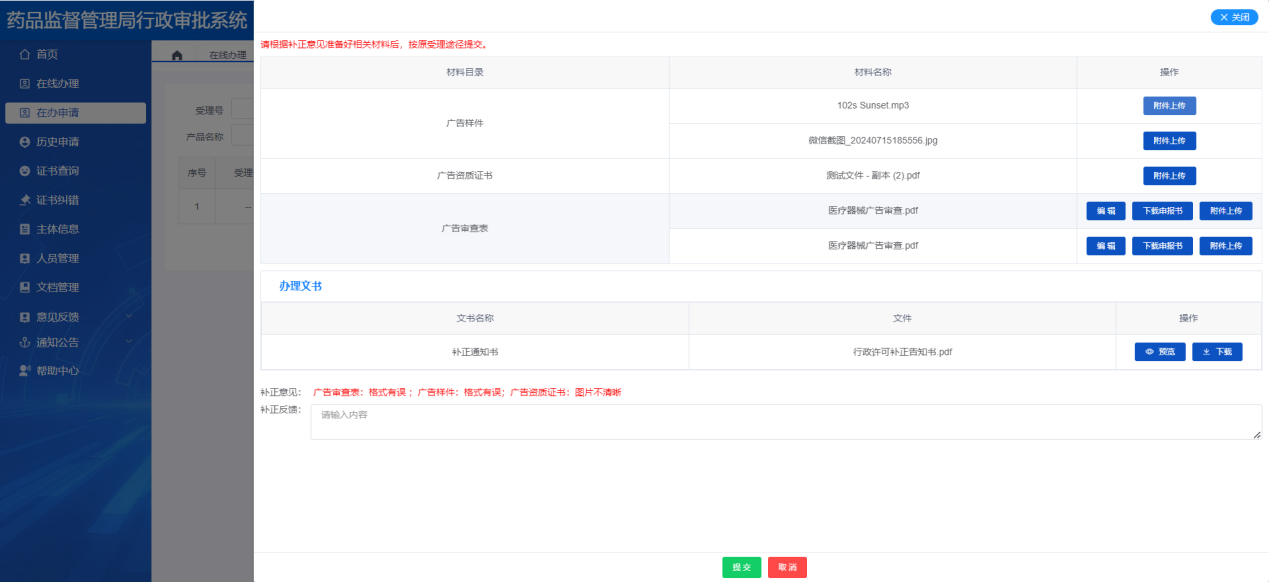Upload attachment for 102s Sunset.mp3

coord(1169,106)
